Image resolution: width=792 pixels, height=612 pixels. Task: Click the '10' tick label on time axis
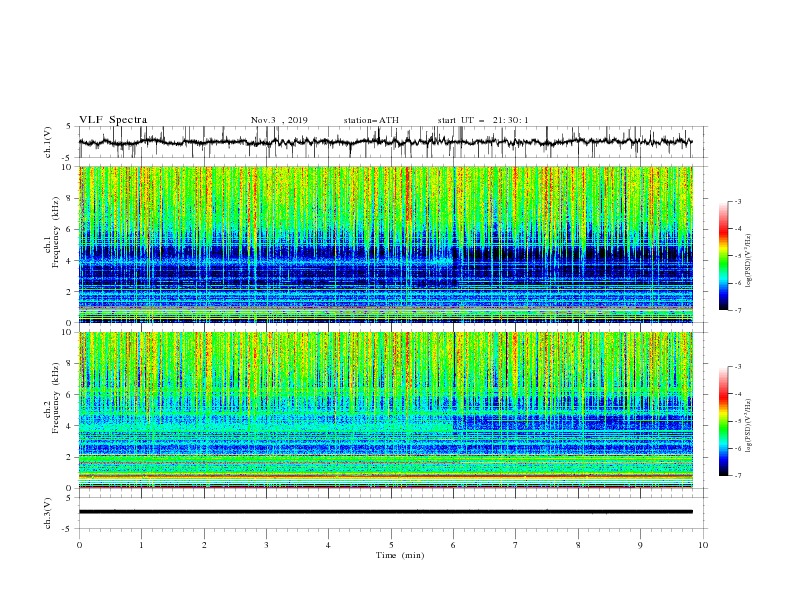tap(703, 545)
